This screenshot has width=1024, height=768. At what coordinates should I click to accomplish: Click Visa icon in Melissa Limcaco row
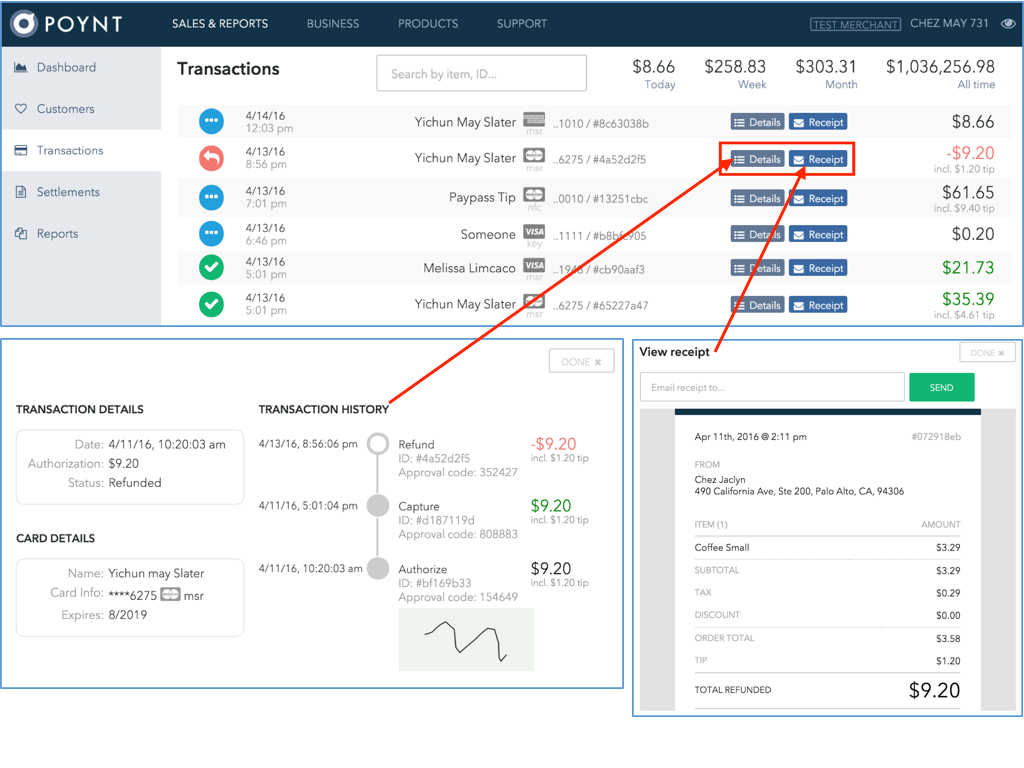[534, 265]
